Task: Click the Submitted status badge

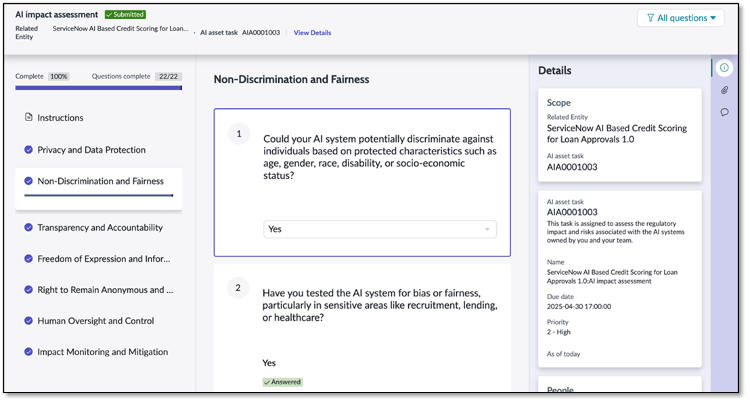Action: [125, 15]
